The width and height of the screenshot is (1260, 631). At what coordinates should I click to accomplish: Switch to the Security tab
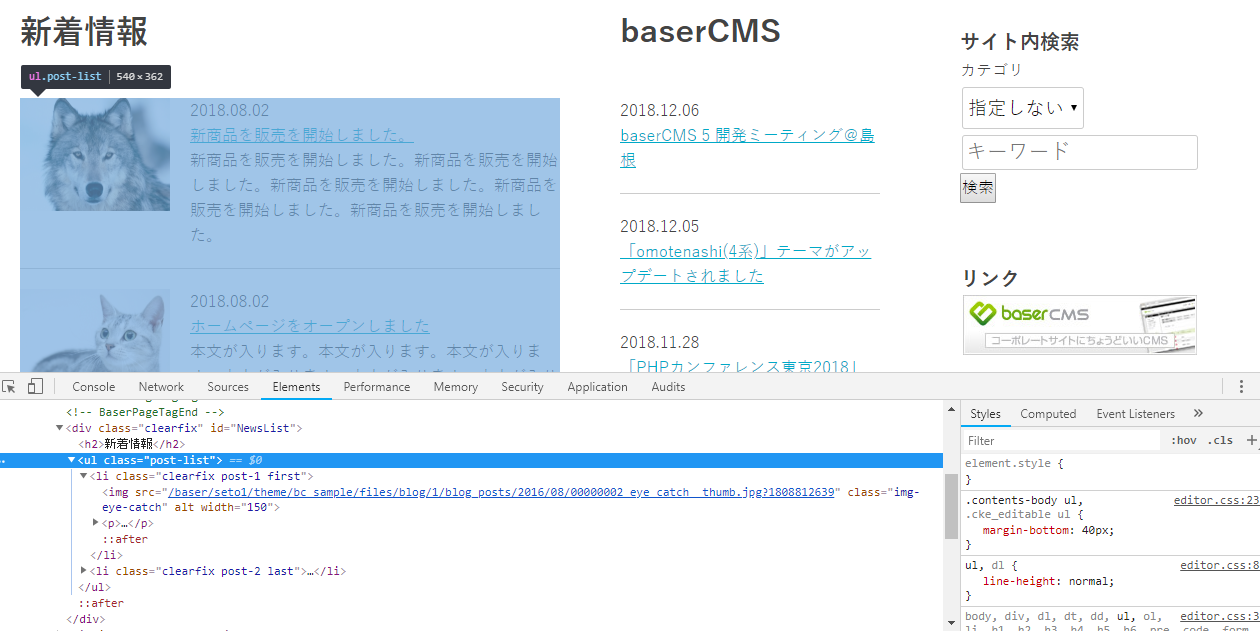click(x=523, y=387)
